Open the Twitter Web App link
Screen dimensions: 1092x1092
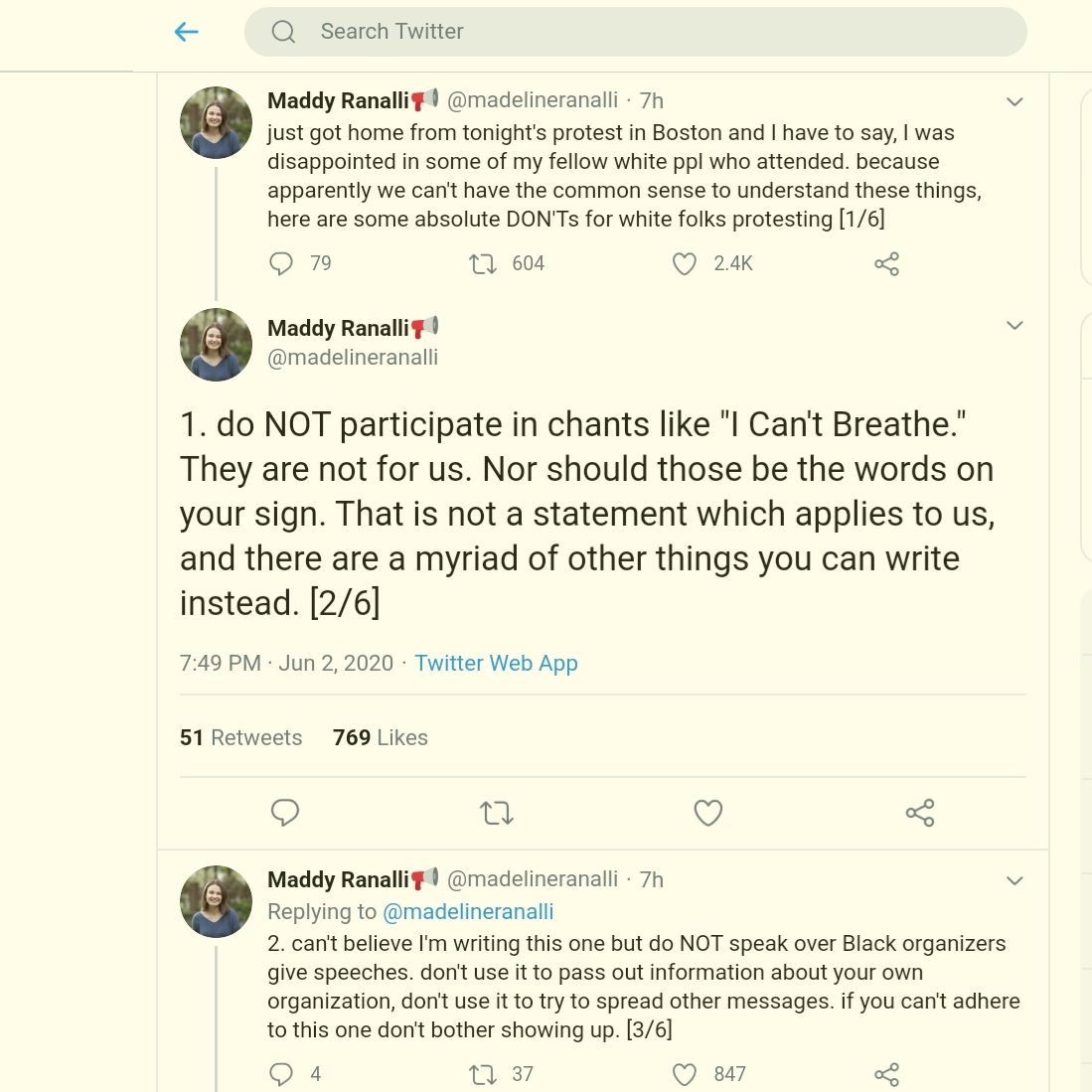coord(496,663)
